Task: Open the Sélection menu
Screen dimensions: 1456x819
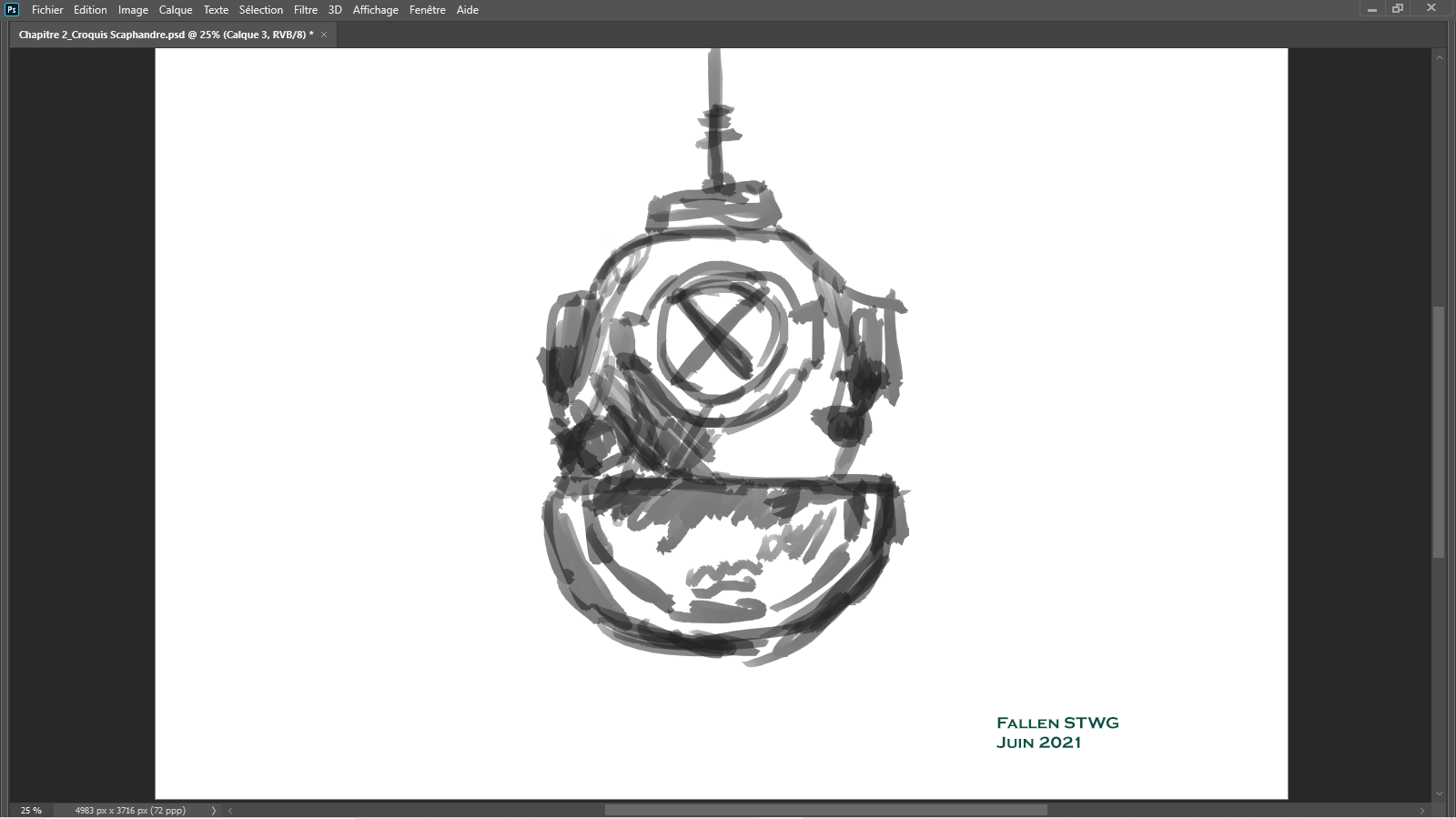Action: pos(260,10)
